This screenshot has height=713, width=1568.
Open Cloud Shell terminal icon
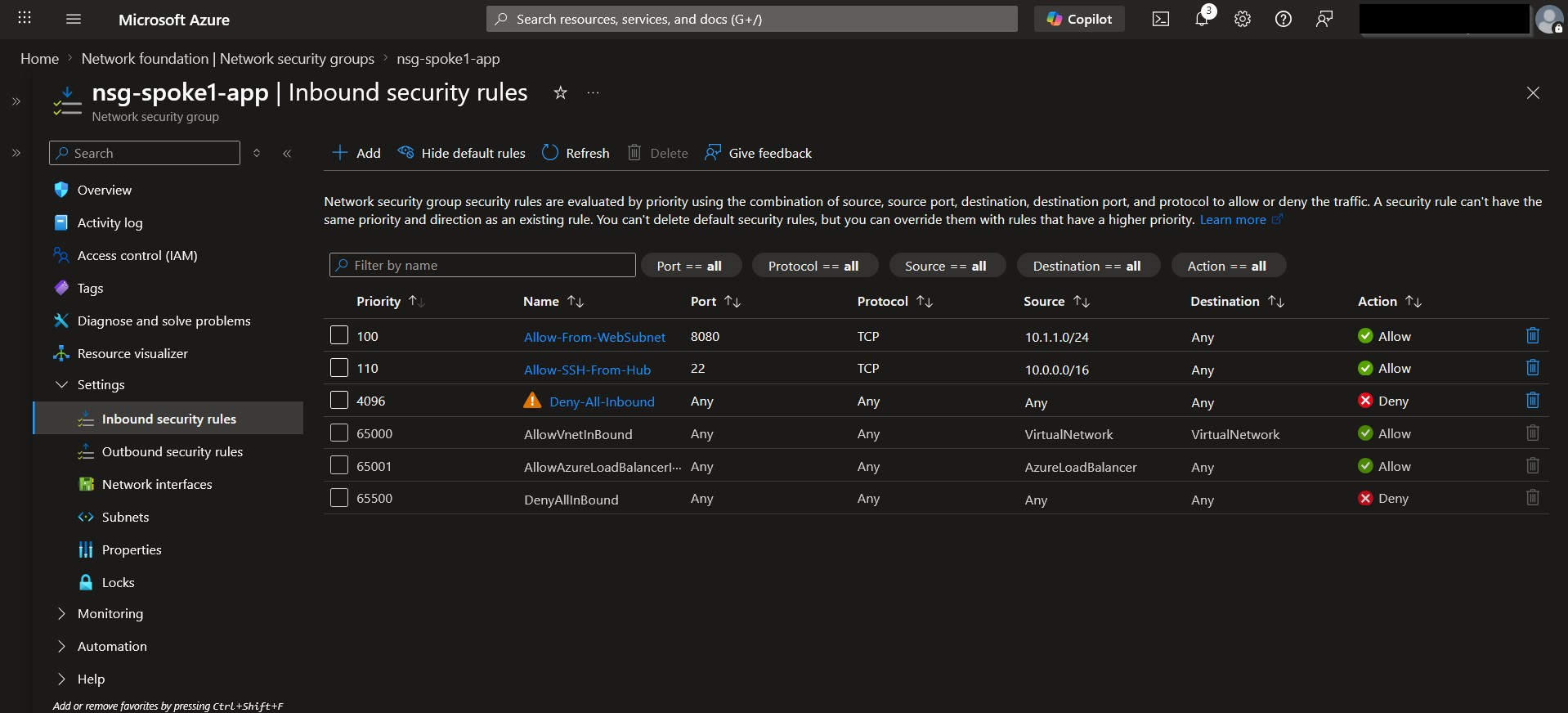(1161, 19)
